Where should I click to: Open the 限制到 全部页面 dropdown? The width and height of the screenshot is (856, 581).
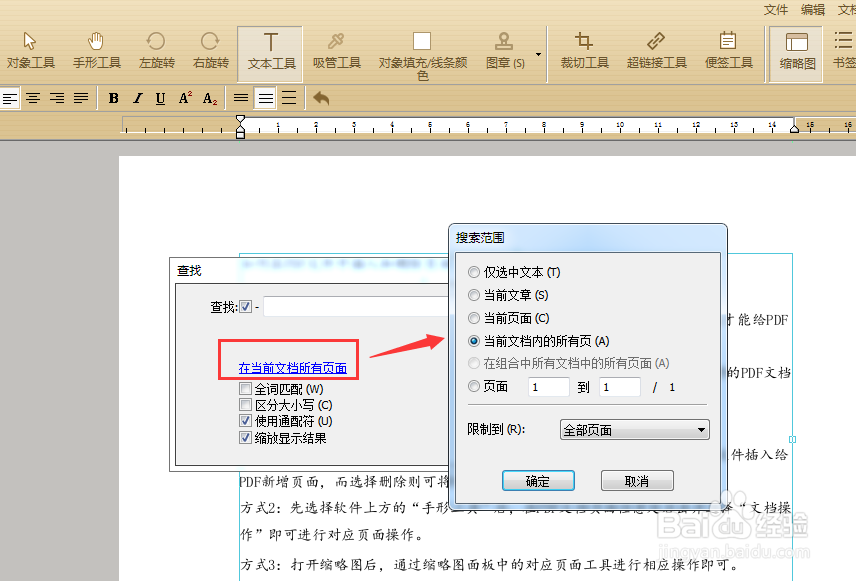634,429
